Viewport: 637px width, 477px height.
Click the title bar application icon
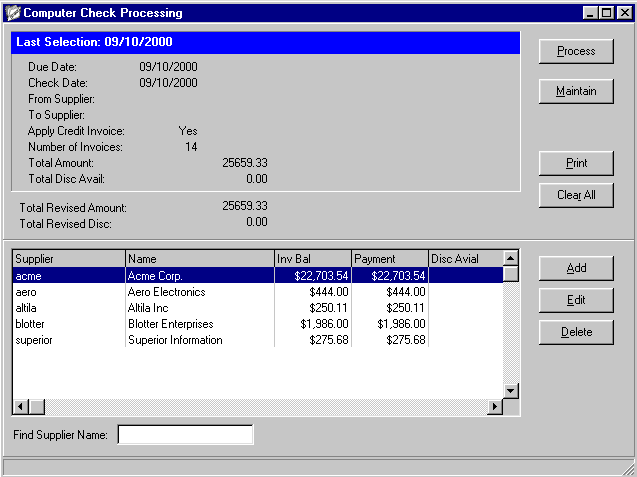coord(12,13)
